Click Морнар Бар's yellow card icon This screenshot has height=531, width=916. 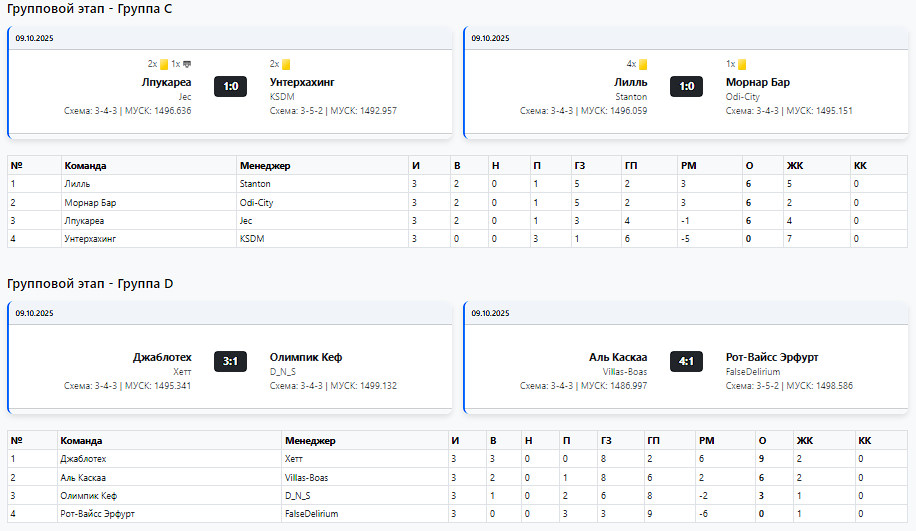(743, 64)
